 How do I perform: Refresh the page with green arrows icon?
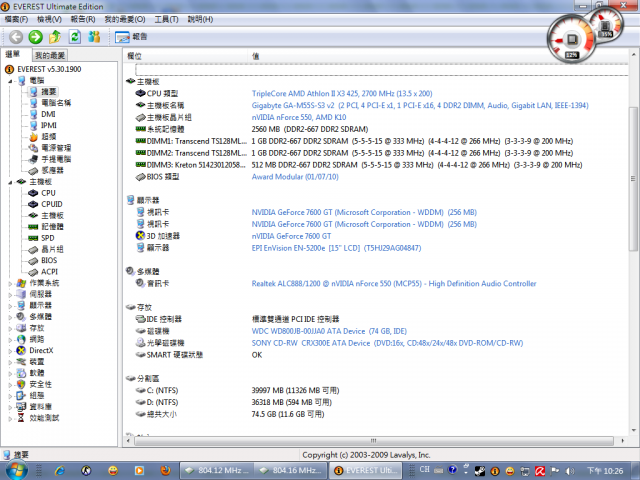pos(75,37)
